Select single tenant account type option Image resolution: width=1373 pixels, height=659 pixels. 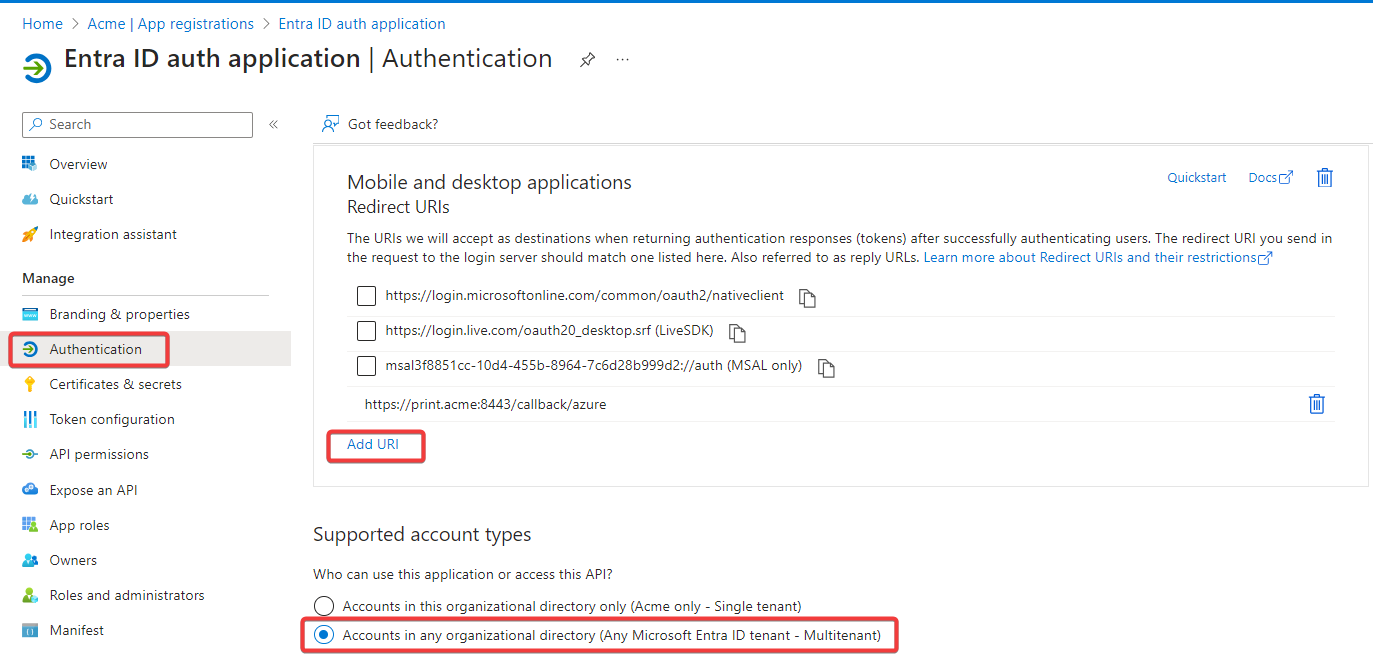coord(324,606)
